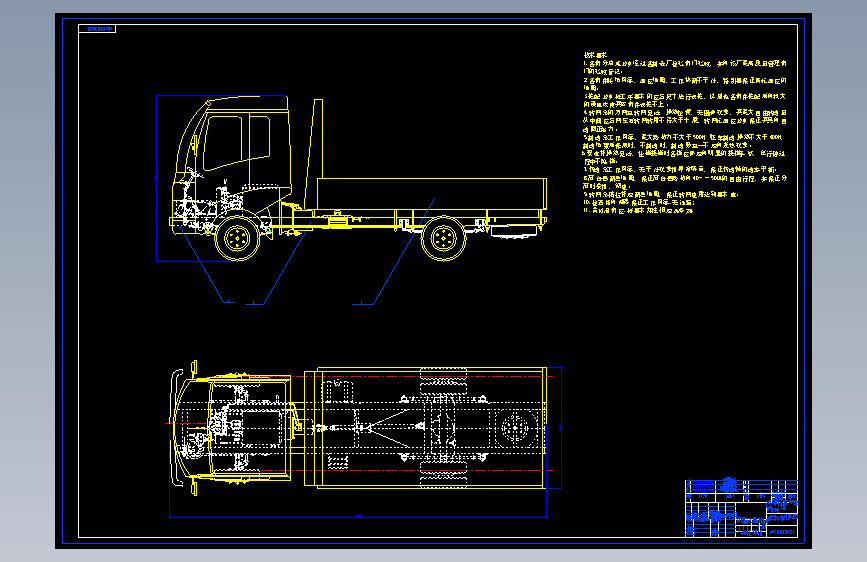Select the spare tire circle in the top view
Screen dimensions: 867x562
click(x=515, y=428)
